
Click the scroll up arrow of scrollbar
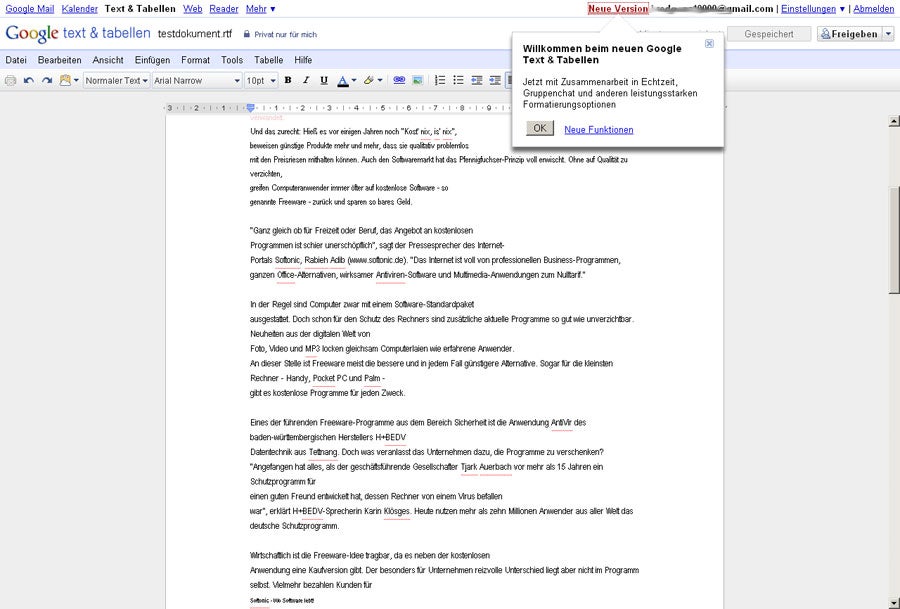[894, 121]
